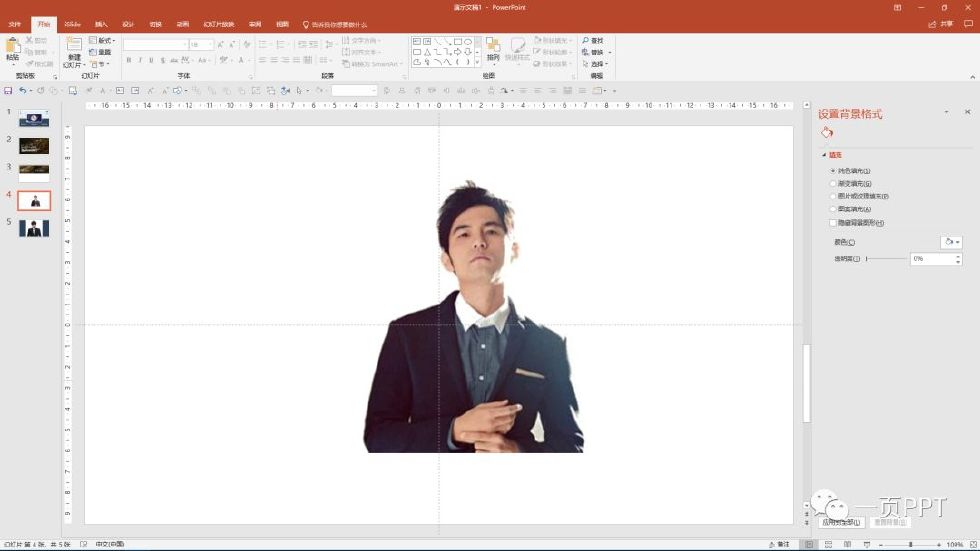This screenshot has width=980, height=551.
Task: Click the New Slide icon
Action: tap(74, 46)
